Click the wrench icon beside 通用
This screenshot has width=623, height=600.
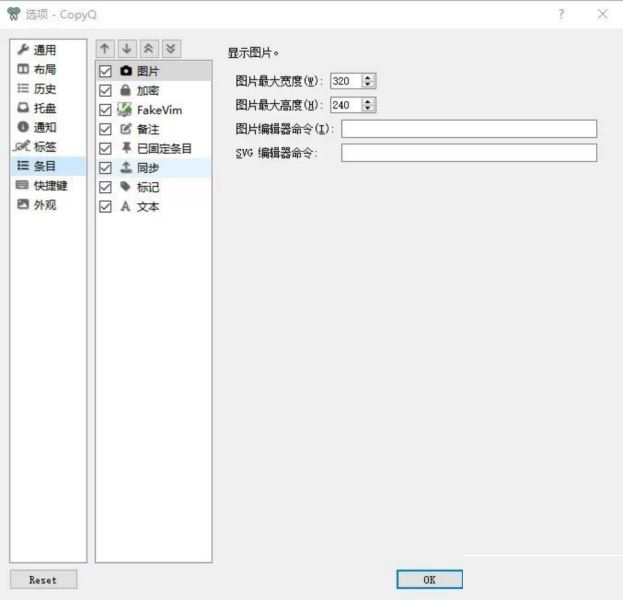[23, 50]
